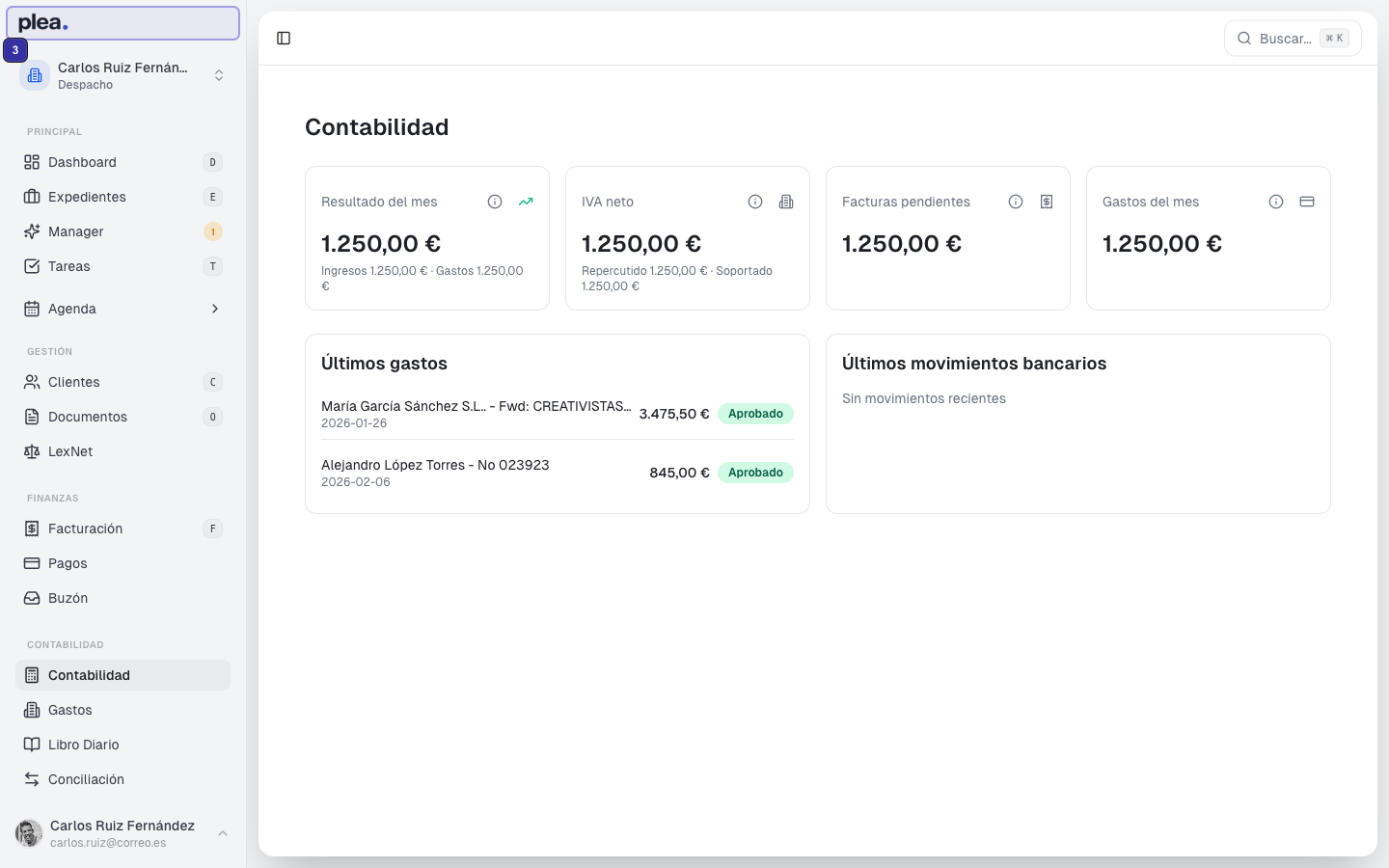Click the Documentos file icon
This screenshot has width=1389, height=868.
tap(32, 417)
